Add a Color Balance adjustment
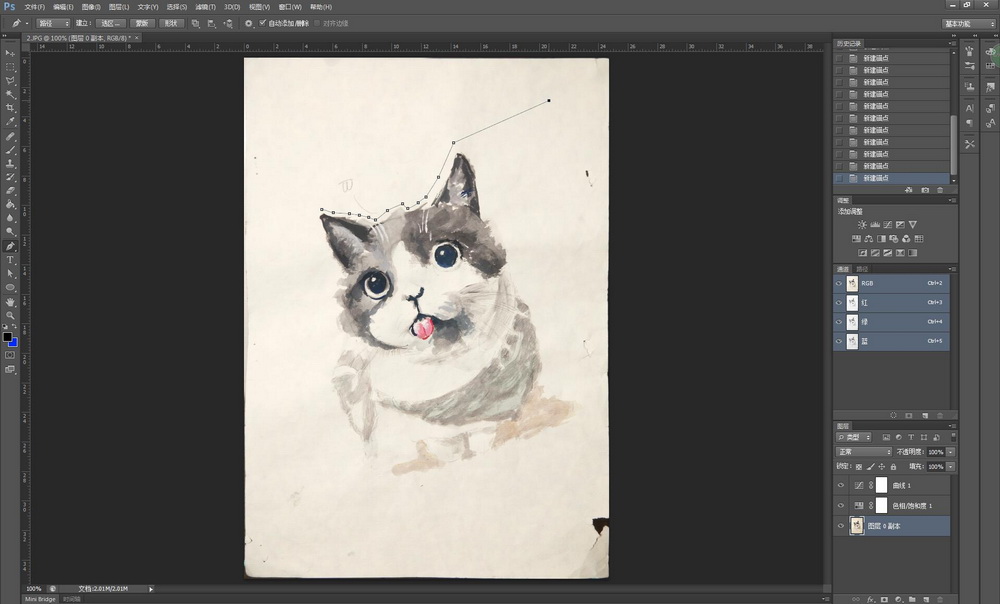Viewport: 1000px width, 604px height. click(x=869, y=239)
